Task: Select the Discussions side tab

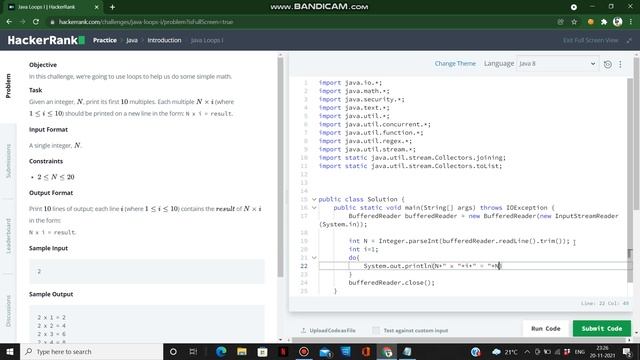Action: click(x=8, y=311)
